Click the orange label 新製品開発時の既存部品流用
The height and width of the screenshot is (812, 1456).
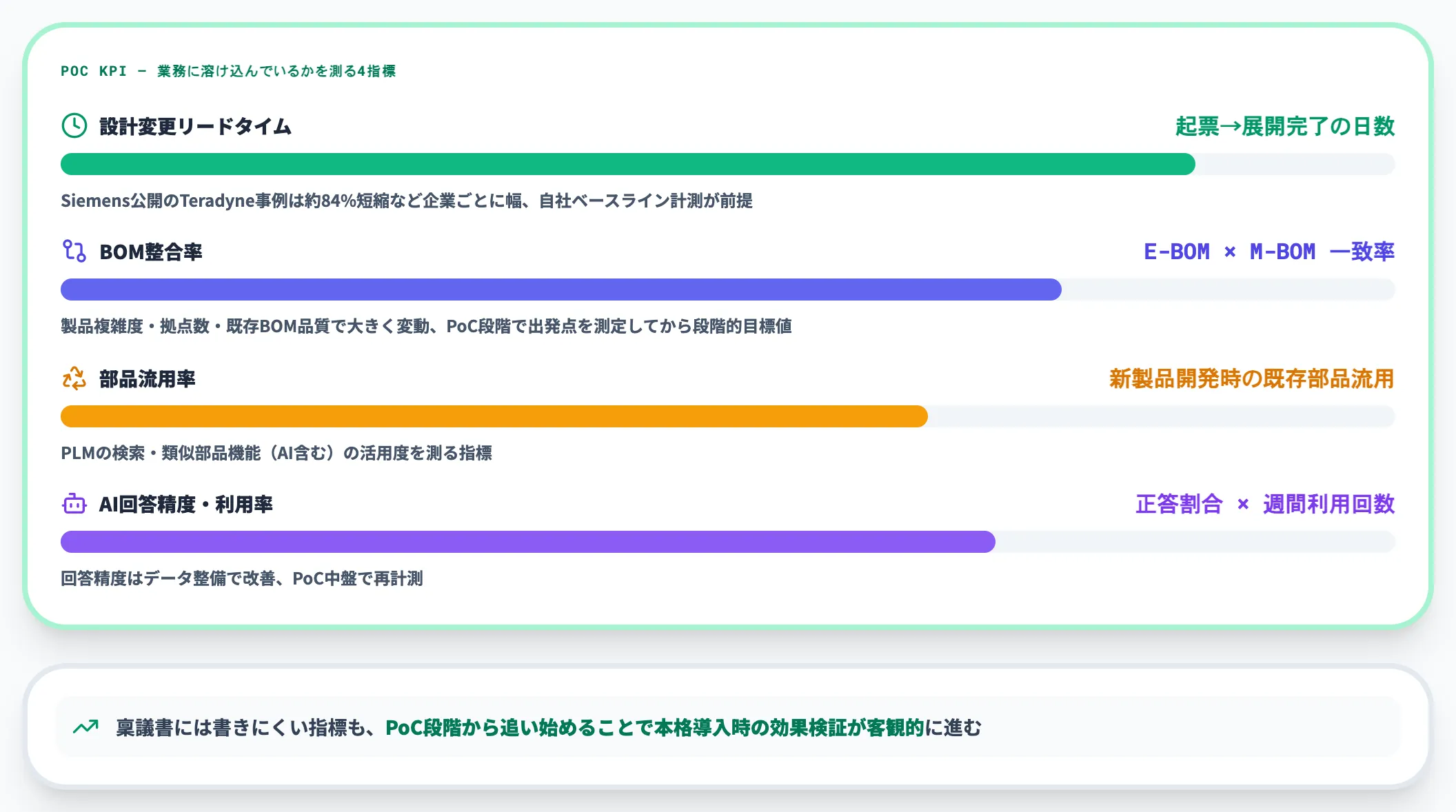[1252, 379]
